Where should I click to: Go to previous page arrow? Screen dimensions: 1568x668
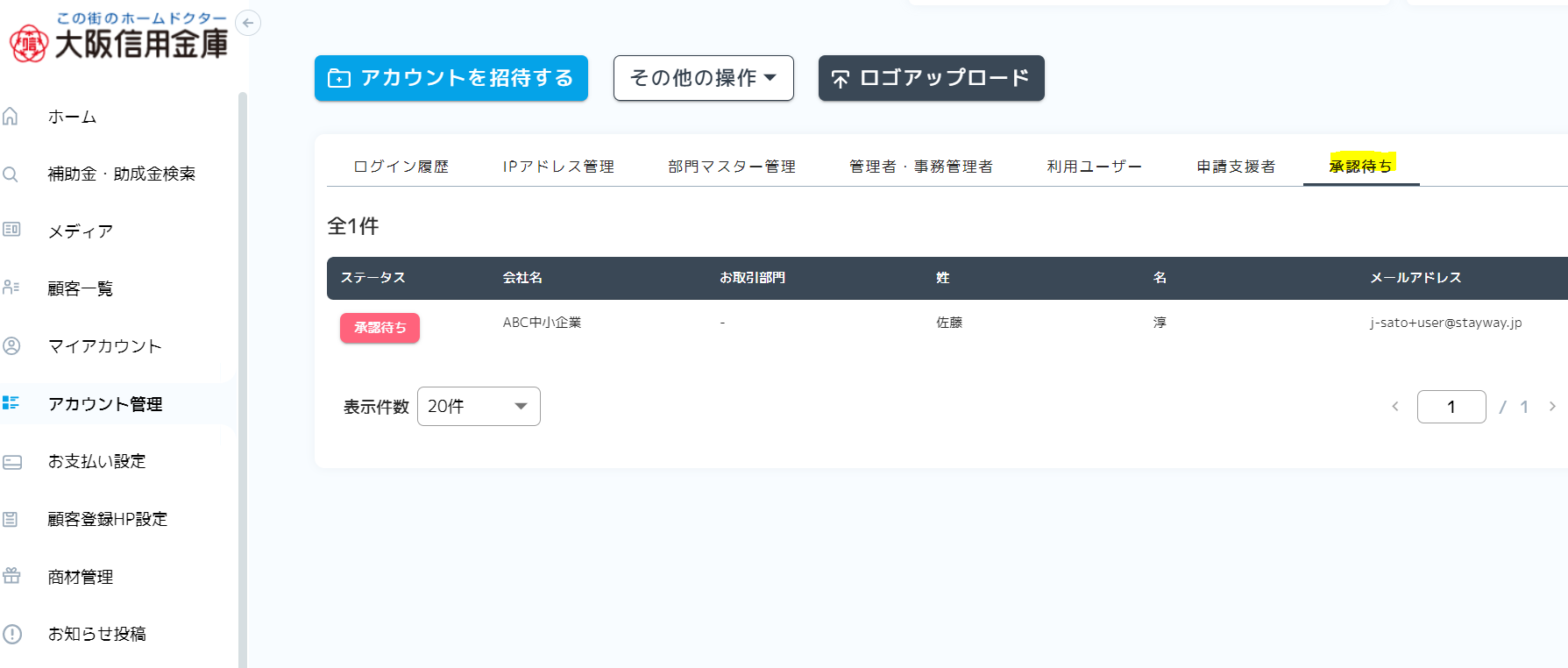1395,406
